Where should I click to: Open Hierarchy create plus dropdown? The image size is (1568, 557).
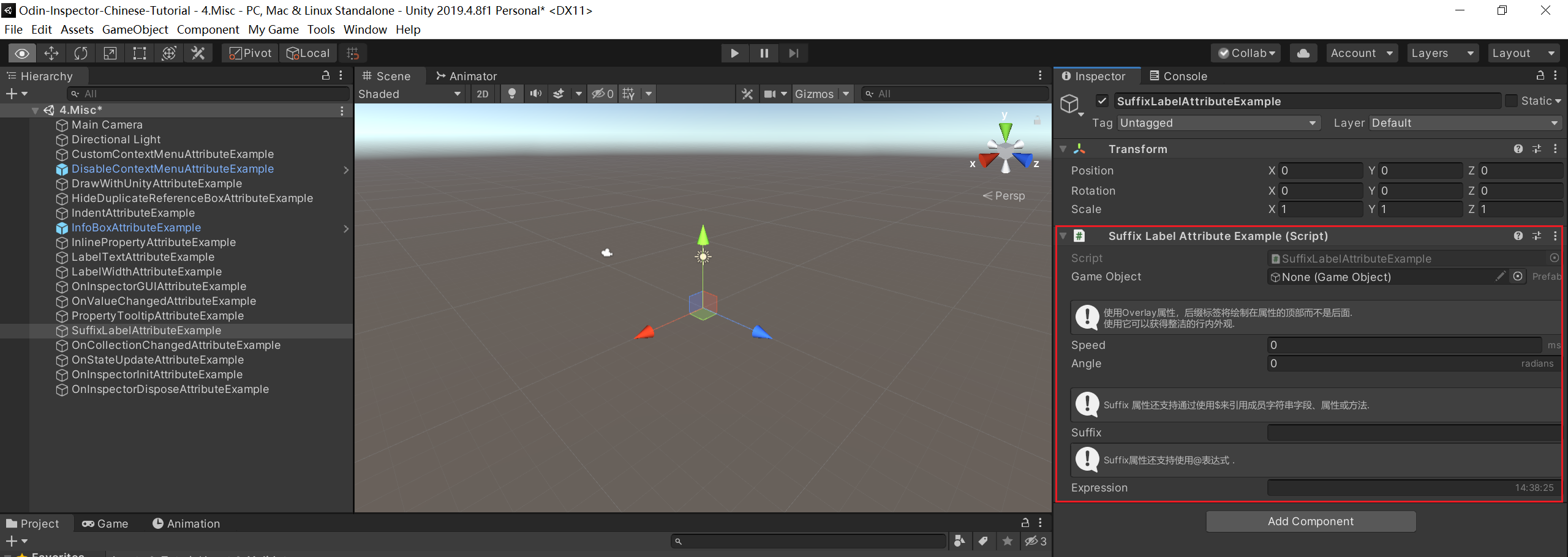point(17,94)
